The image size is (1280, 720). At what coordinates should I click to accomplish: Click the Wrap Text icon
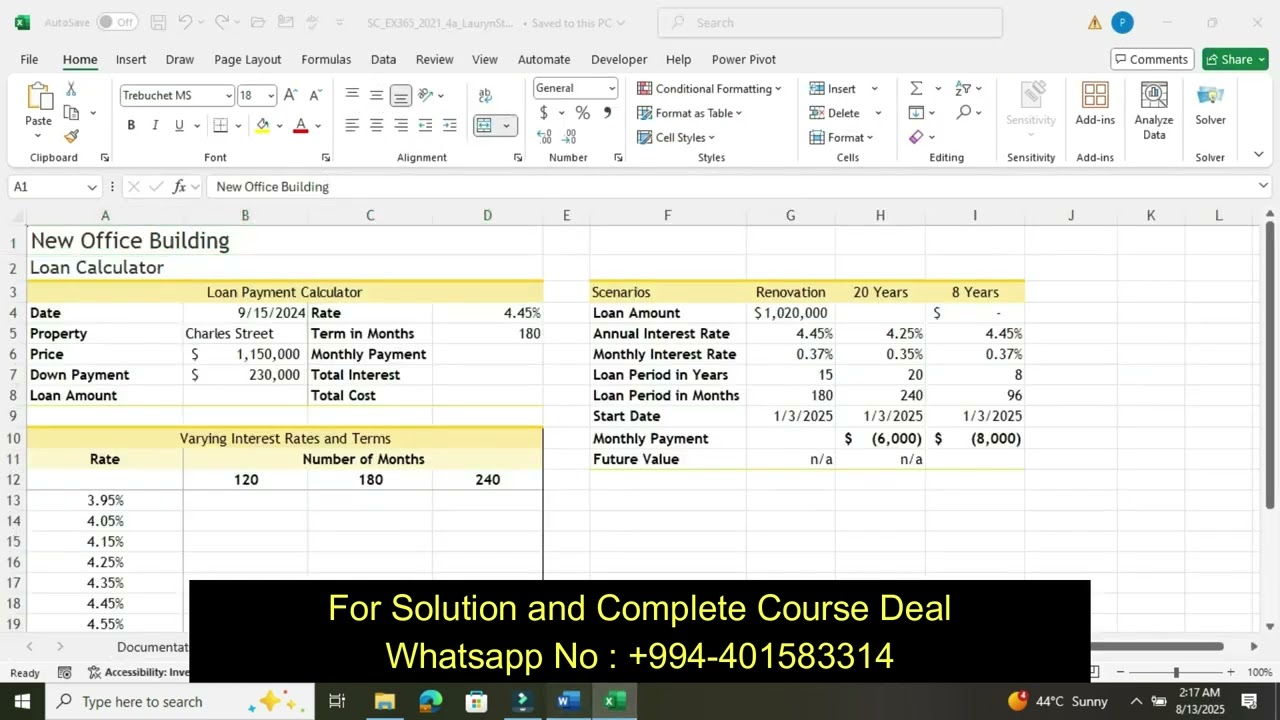coord(485,95)
